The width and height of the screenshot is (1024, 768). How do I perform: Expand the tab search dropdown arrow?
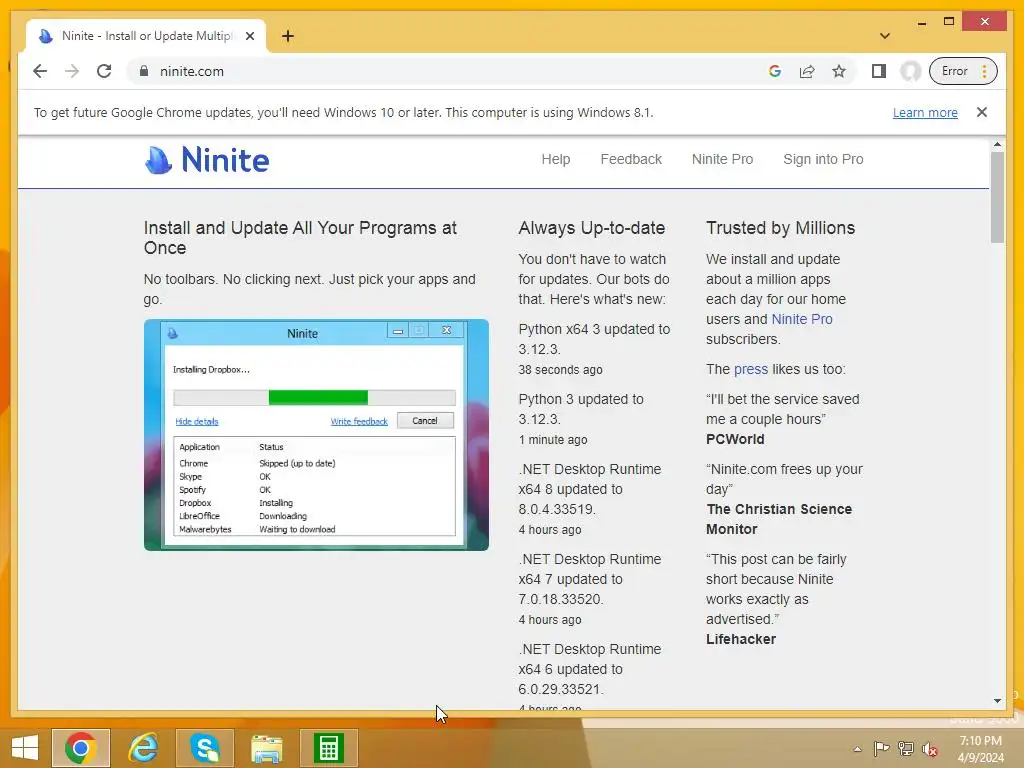(885, 36)
